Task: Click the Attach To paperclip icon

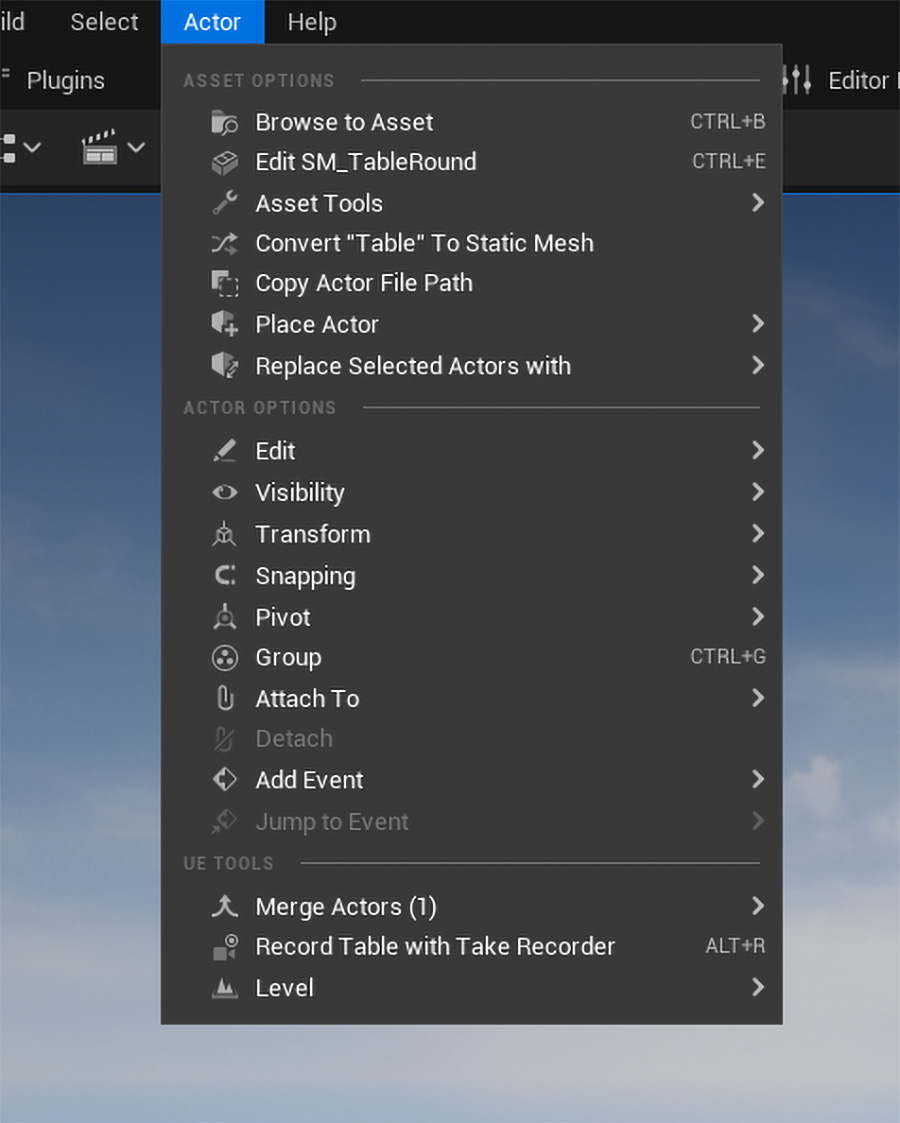Action: coord(225,698)
